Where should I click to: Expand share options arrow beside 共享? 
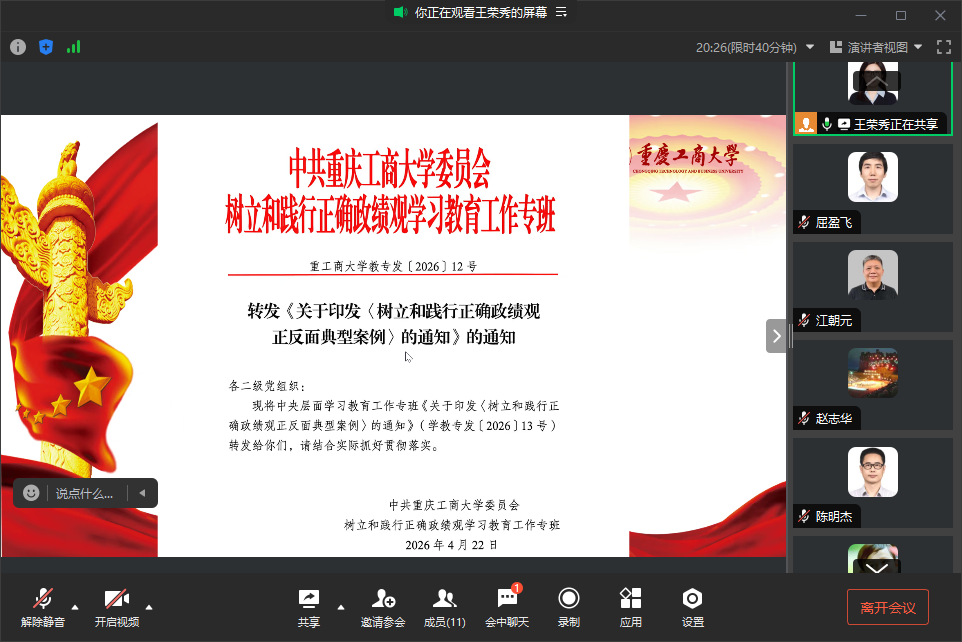[x=341, y=607]
